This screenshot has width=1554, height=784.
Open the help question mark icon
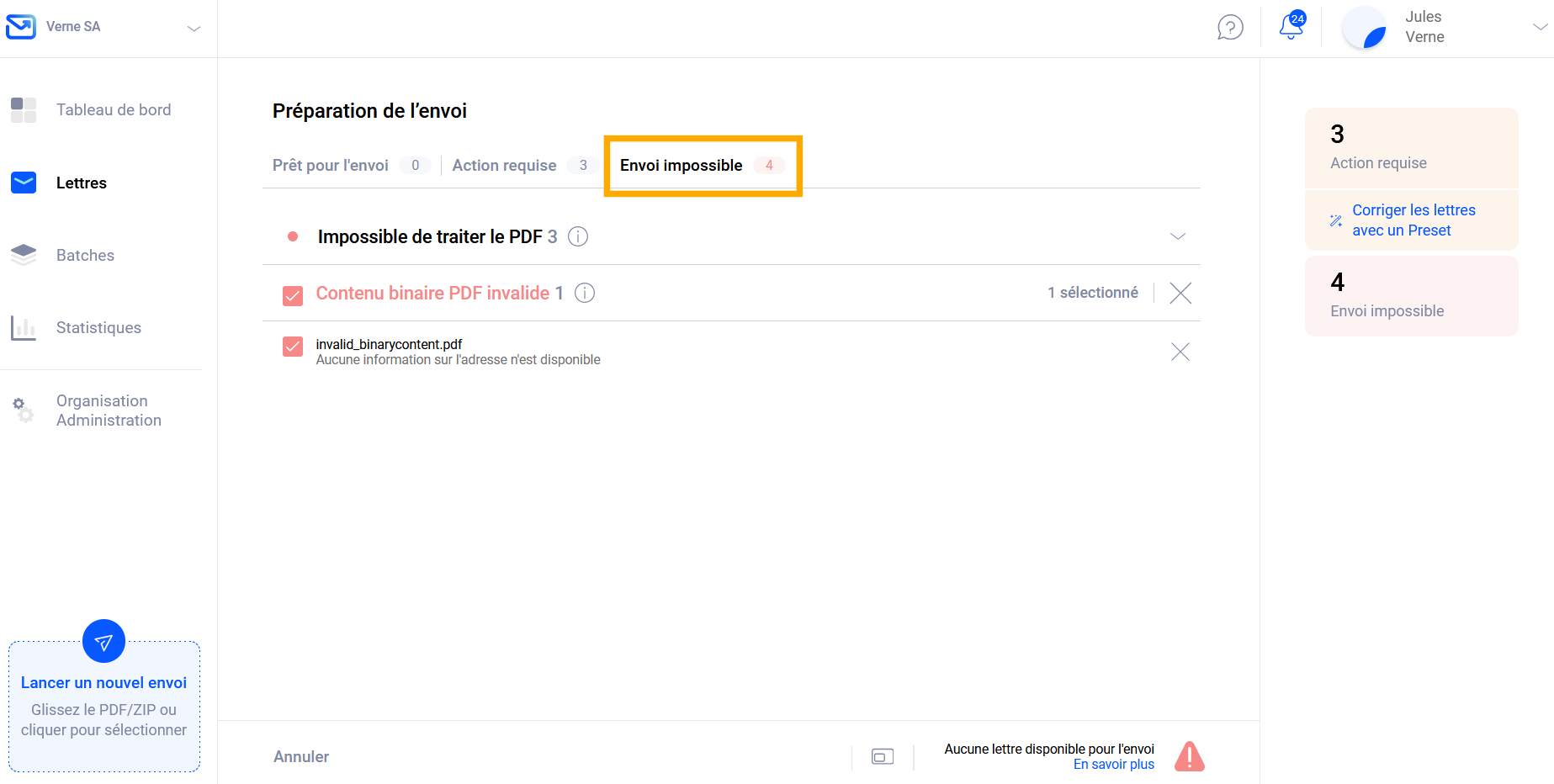(1230, 28)
